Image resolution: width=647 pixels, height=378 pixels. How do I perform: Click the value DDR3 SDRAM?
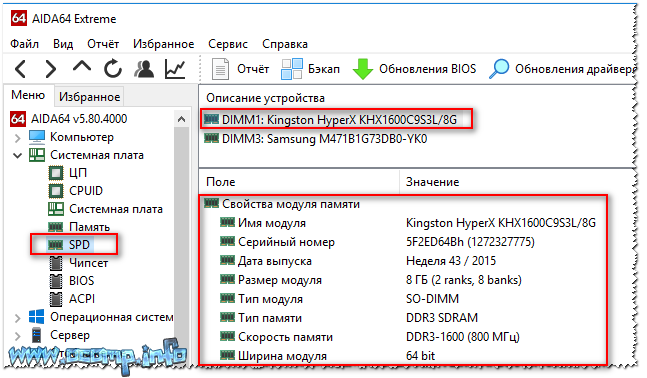pyautogui.click(x=442, y=318)
